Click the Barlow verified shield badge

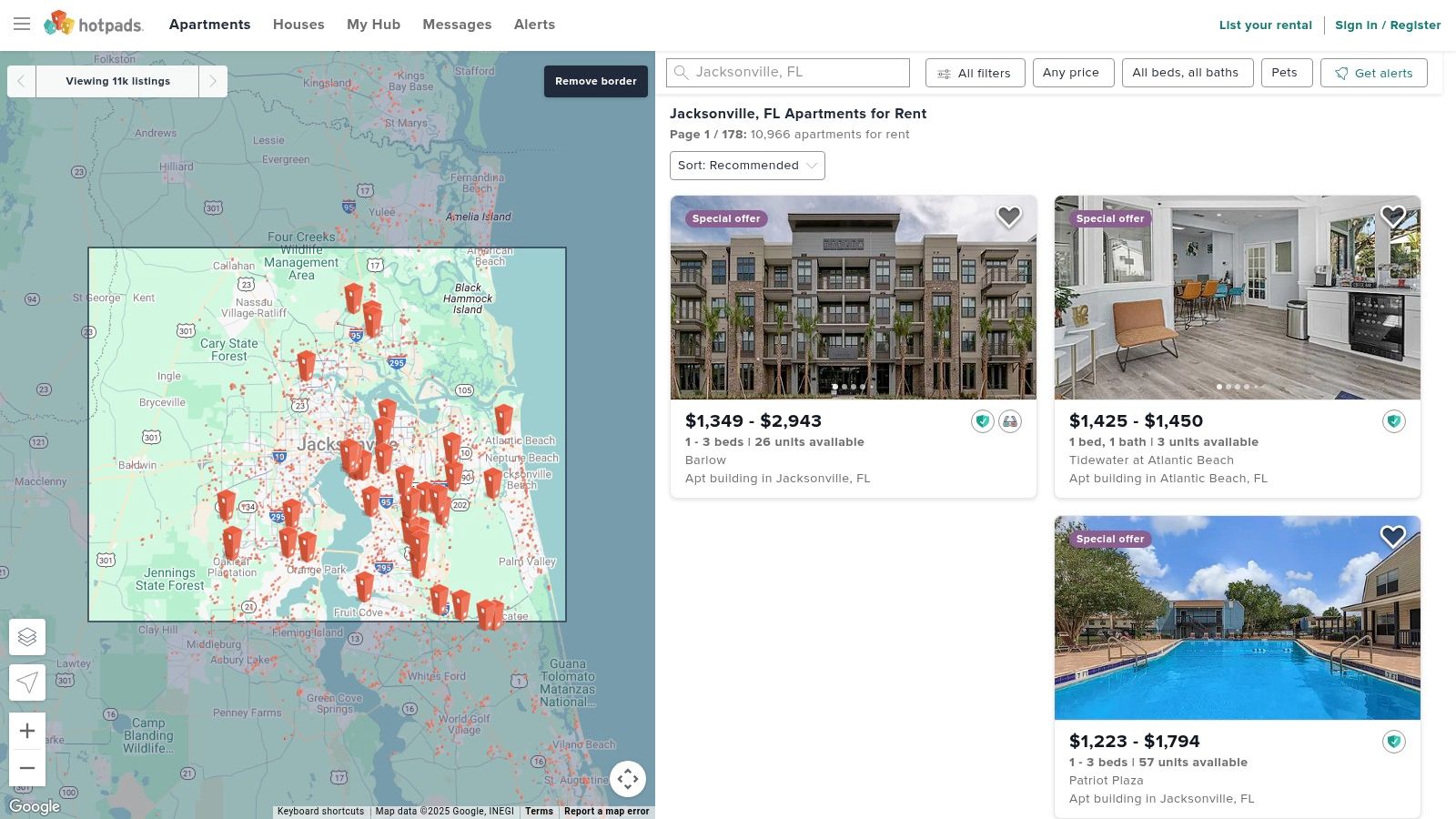tap(982, 421)
